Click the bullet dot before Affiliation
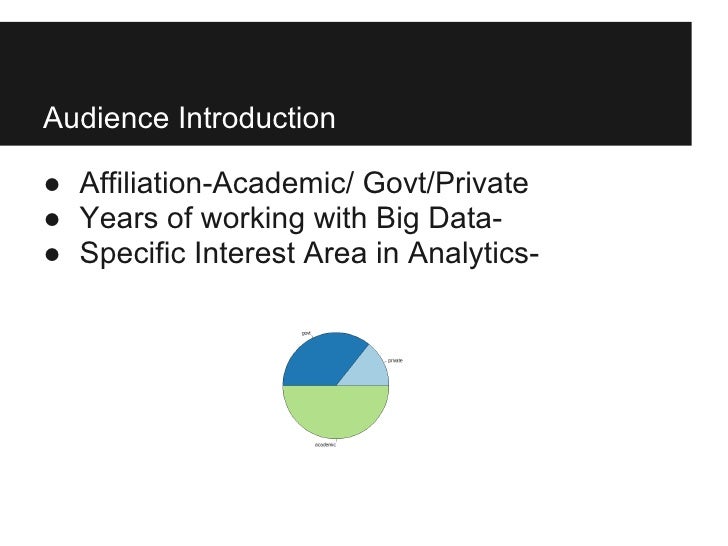 pyautogui.click(x=52, y=185)
